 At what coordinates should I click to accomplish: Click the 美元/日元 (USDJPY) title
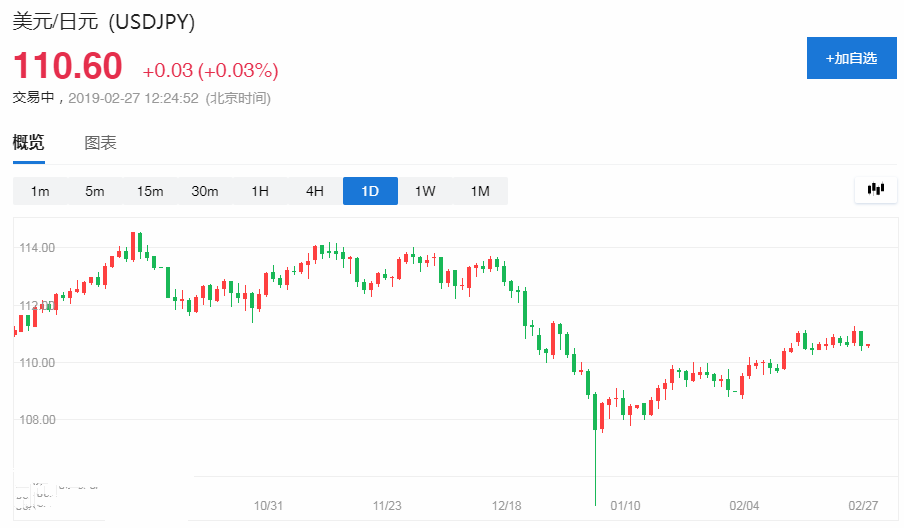(104, 21)
